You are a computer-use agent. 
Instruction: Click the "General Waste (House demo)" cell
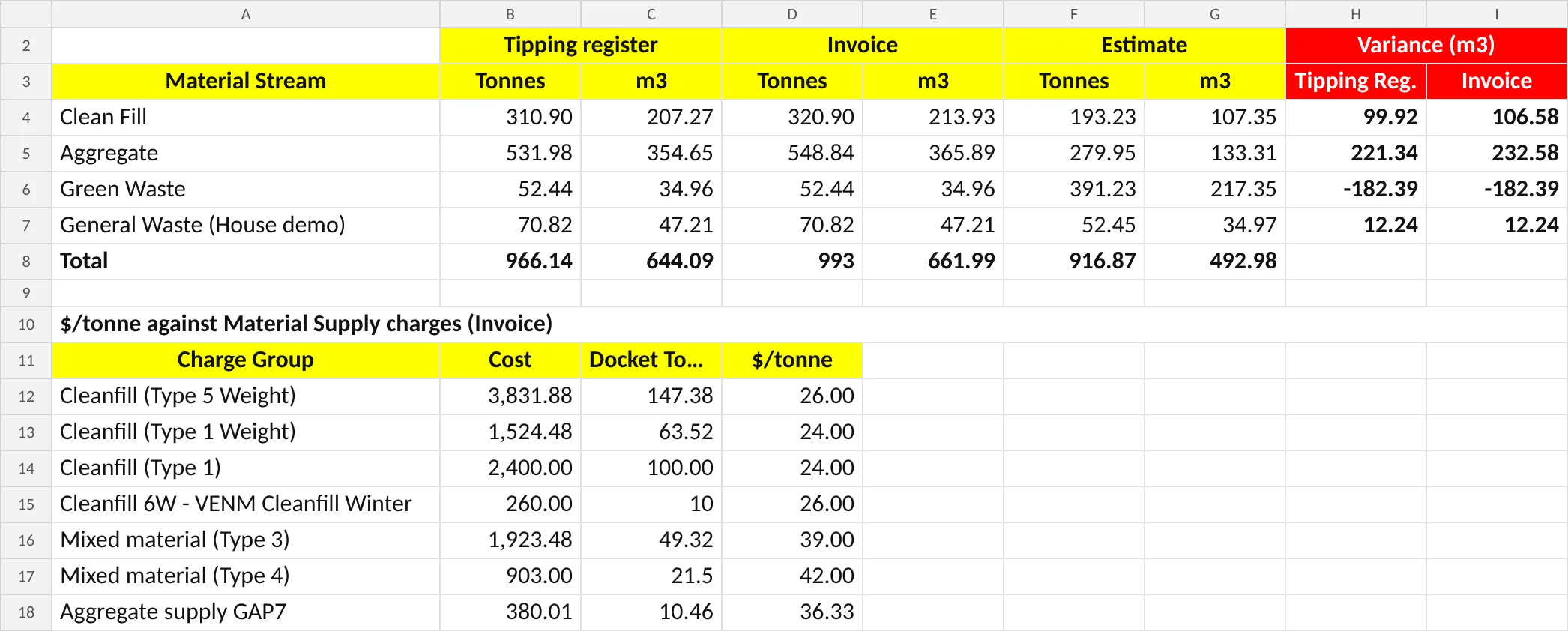[245, 225]
